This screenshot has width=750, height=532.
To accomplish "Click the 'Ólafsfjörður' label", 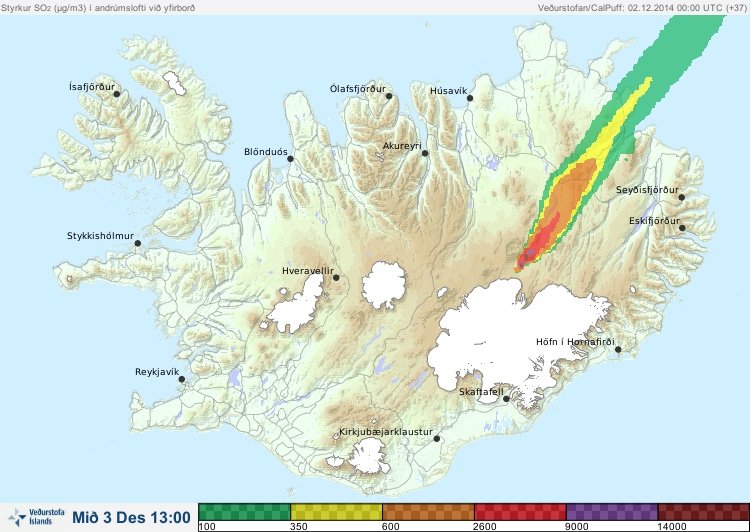I will (x=358, y=89).
